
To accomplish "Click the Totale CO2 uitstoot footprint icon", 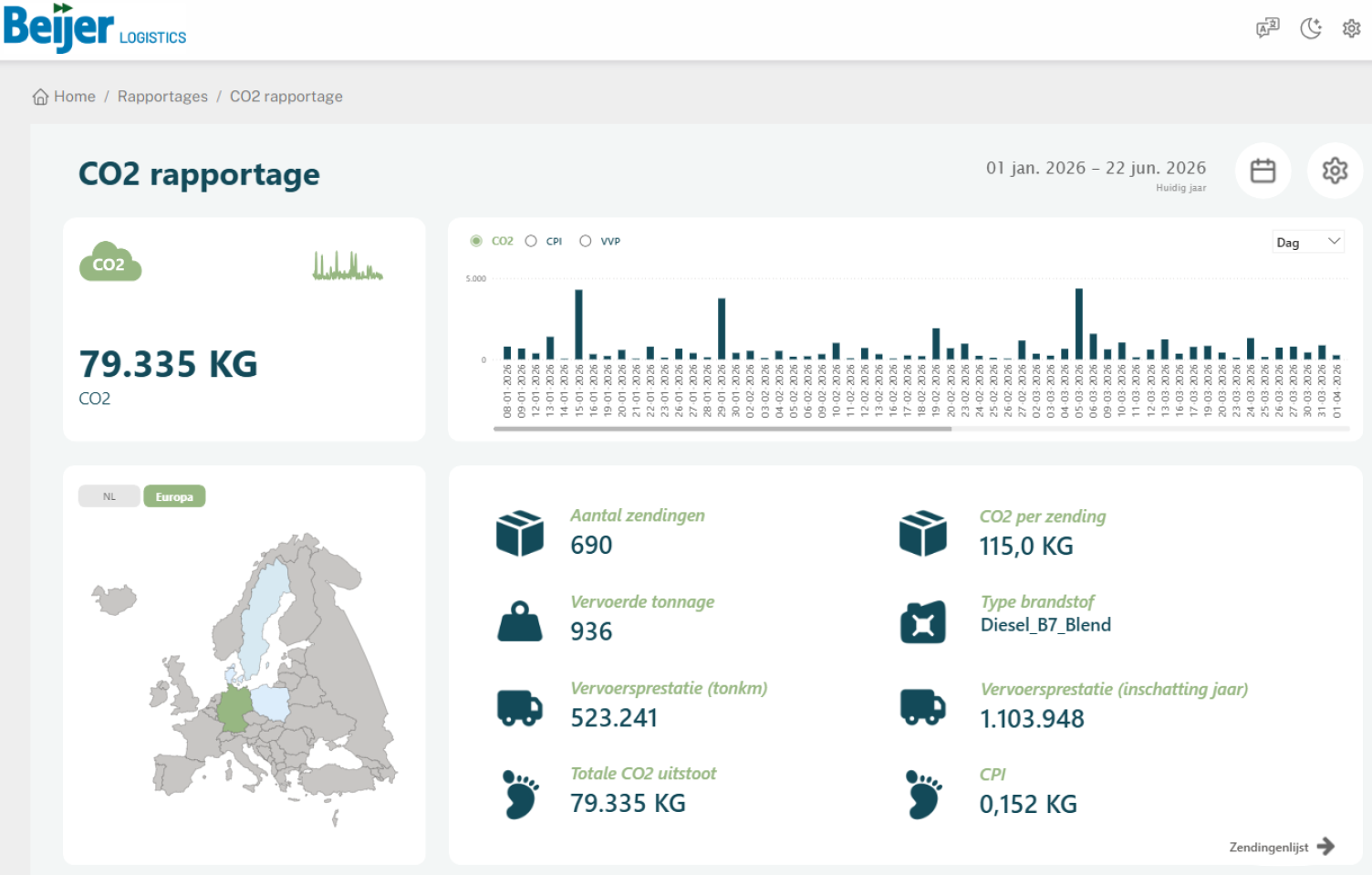I will click(x=521, y=794).
